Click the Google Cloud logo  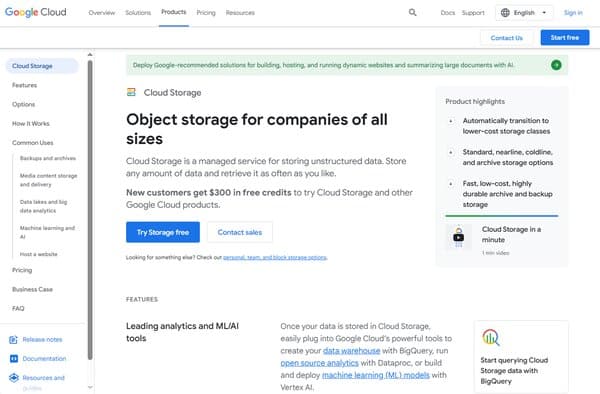coord(36,12)
